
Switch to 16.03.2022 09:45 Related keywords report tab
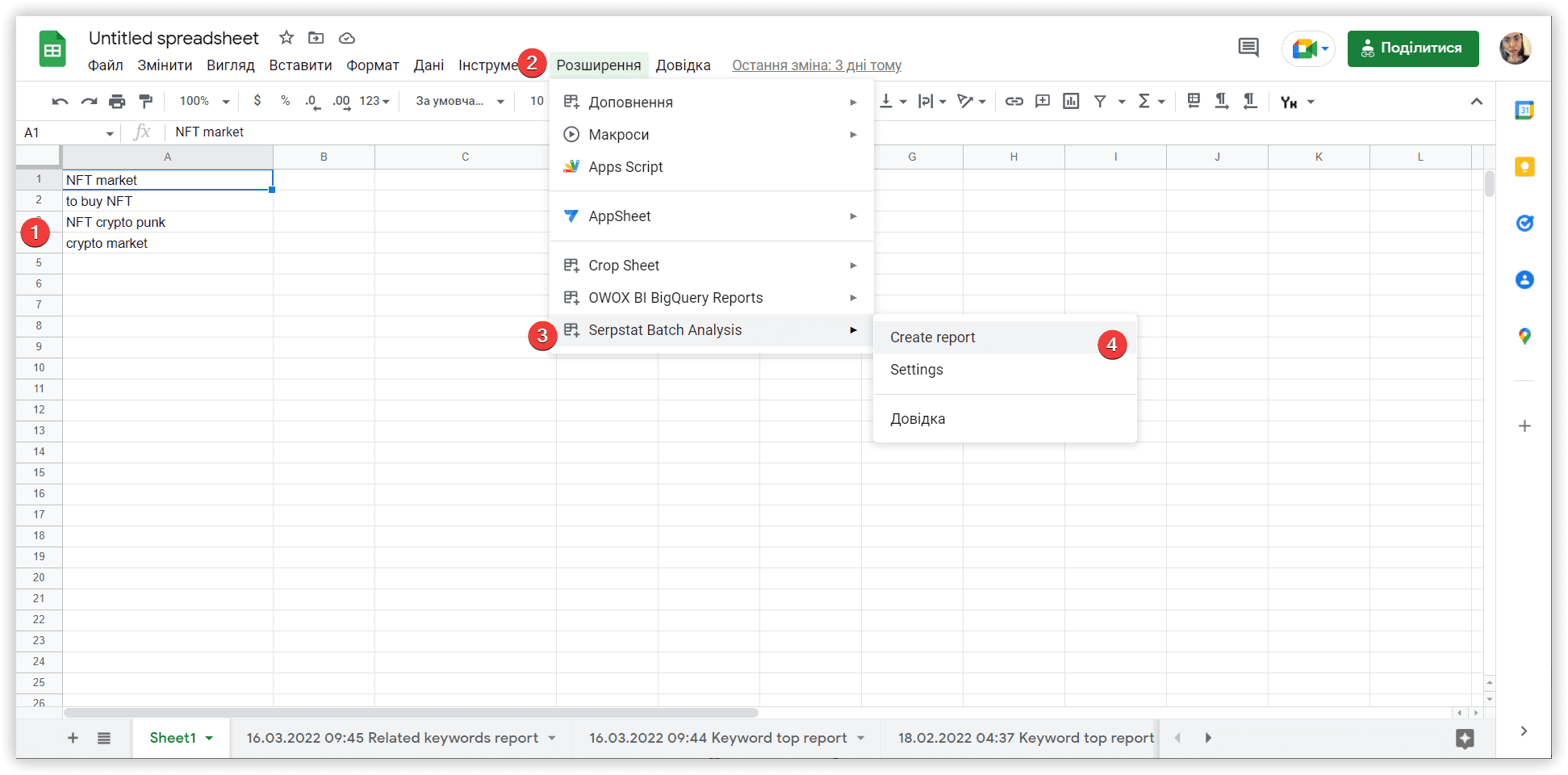coord(392,739)
